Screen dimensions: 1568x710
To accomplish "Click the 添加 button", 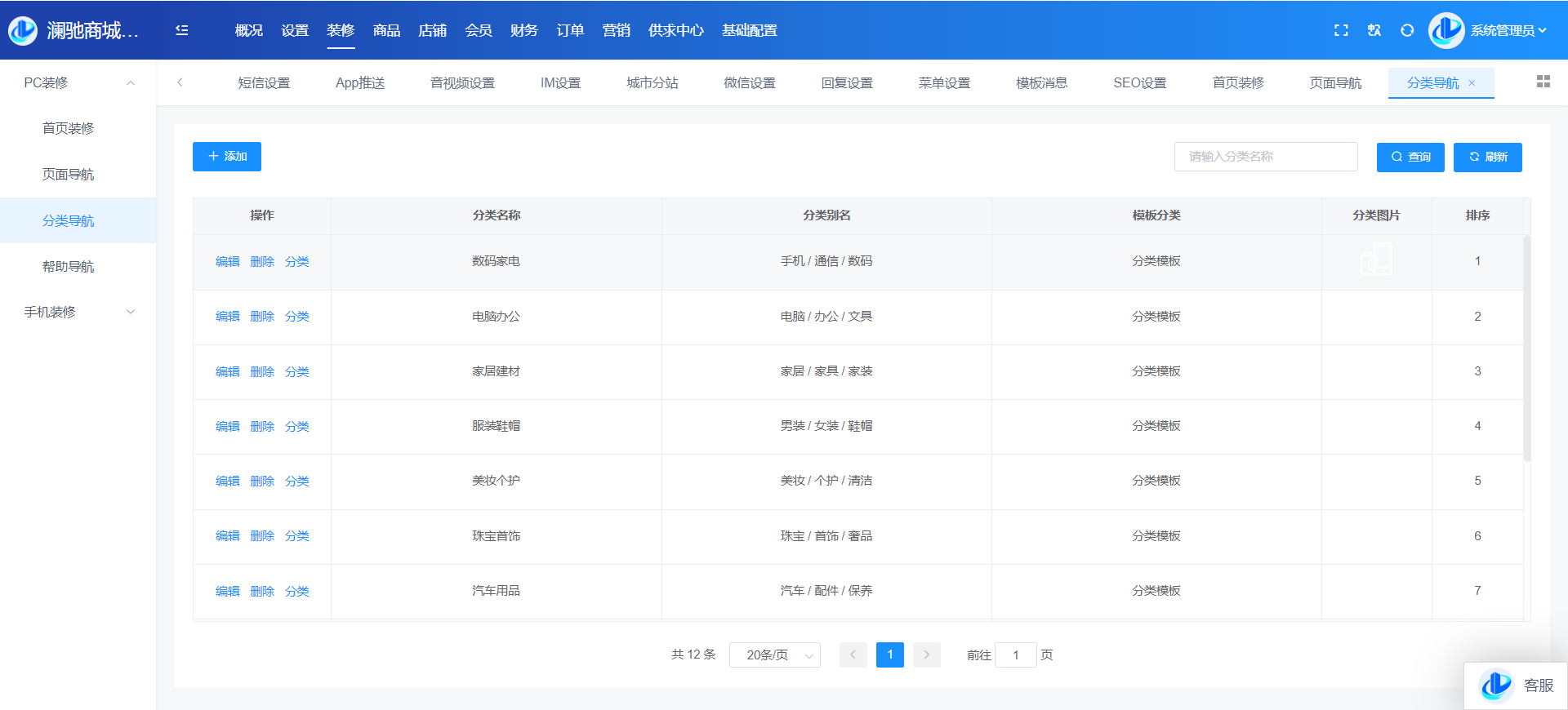I will [227, 157].
